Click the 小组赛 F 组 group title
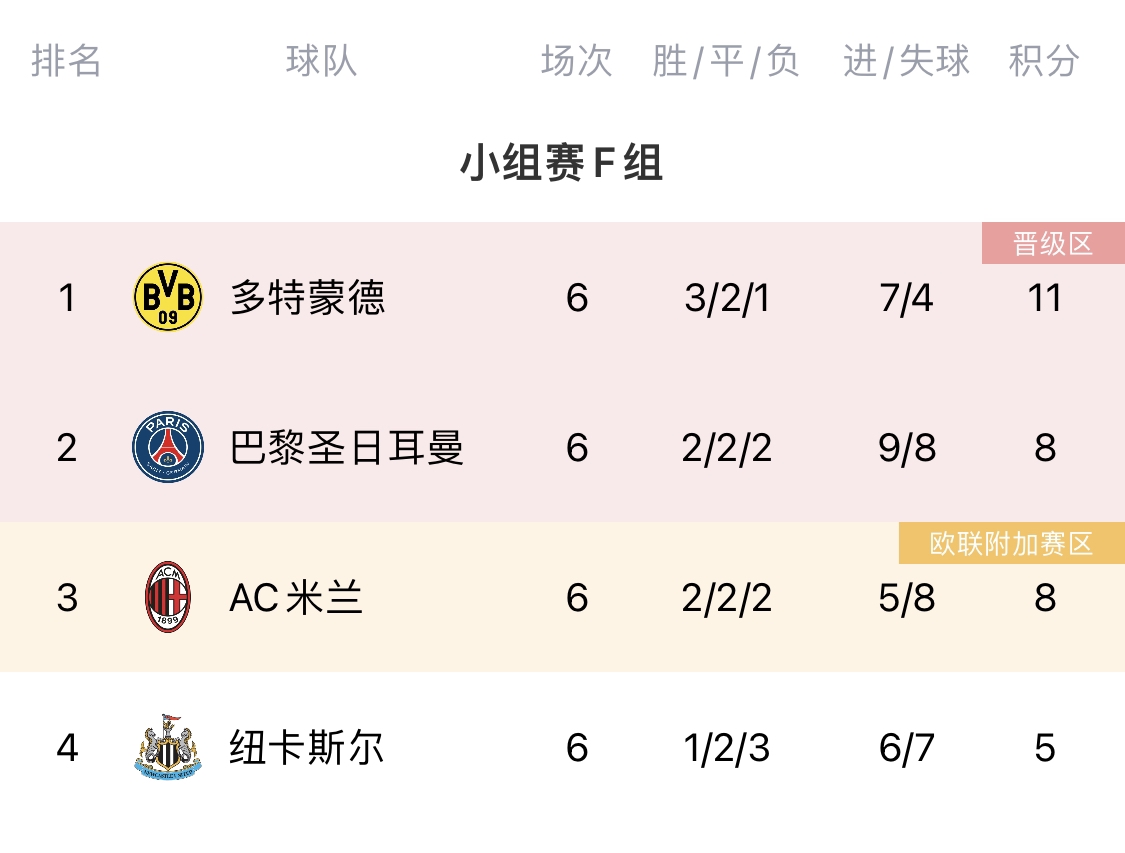 pos(561,164)
